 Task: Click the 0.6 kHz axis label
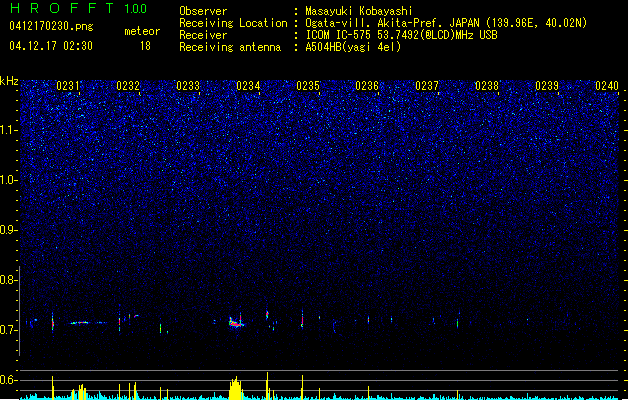(x=9, y=380)
